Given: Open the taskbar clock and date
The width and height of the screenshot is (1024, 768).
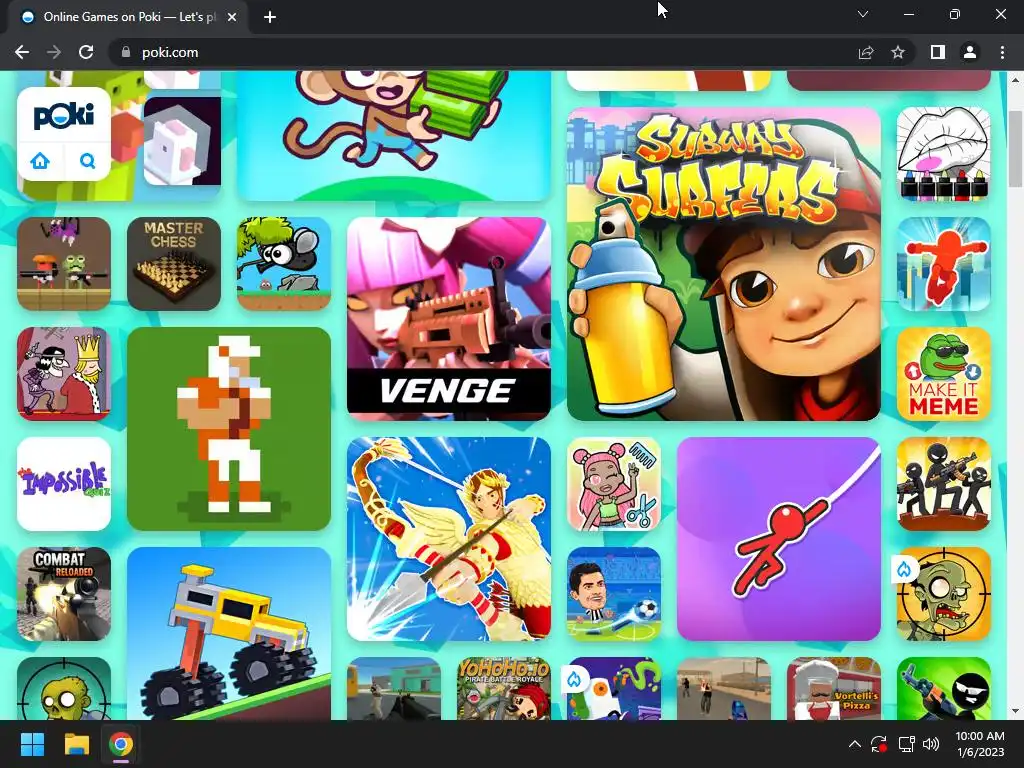Looking at the screenshot, I should click(980, 744).
